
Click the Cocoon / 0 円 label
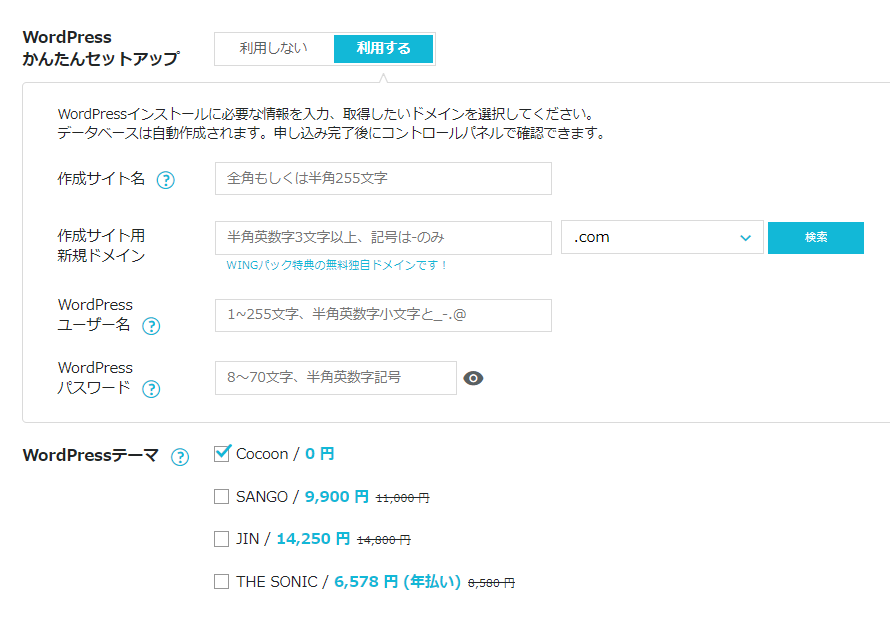(x=285, y=454)
